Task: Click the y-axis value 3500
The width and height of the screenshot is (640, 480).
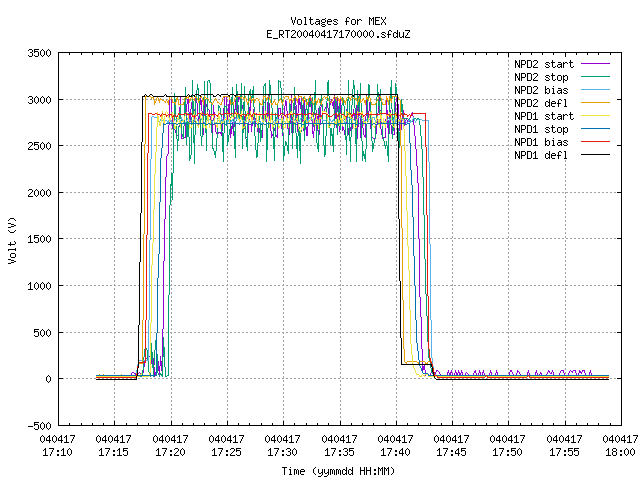Action: tap(40, 53)
